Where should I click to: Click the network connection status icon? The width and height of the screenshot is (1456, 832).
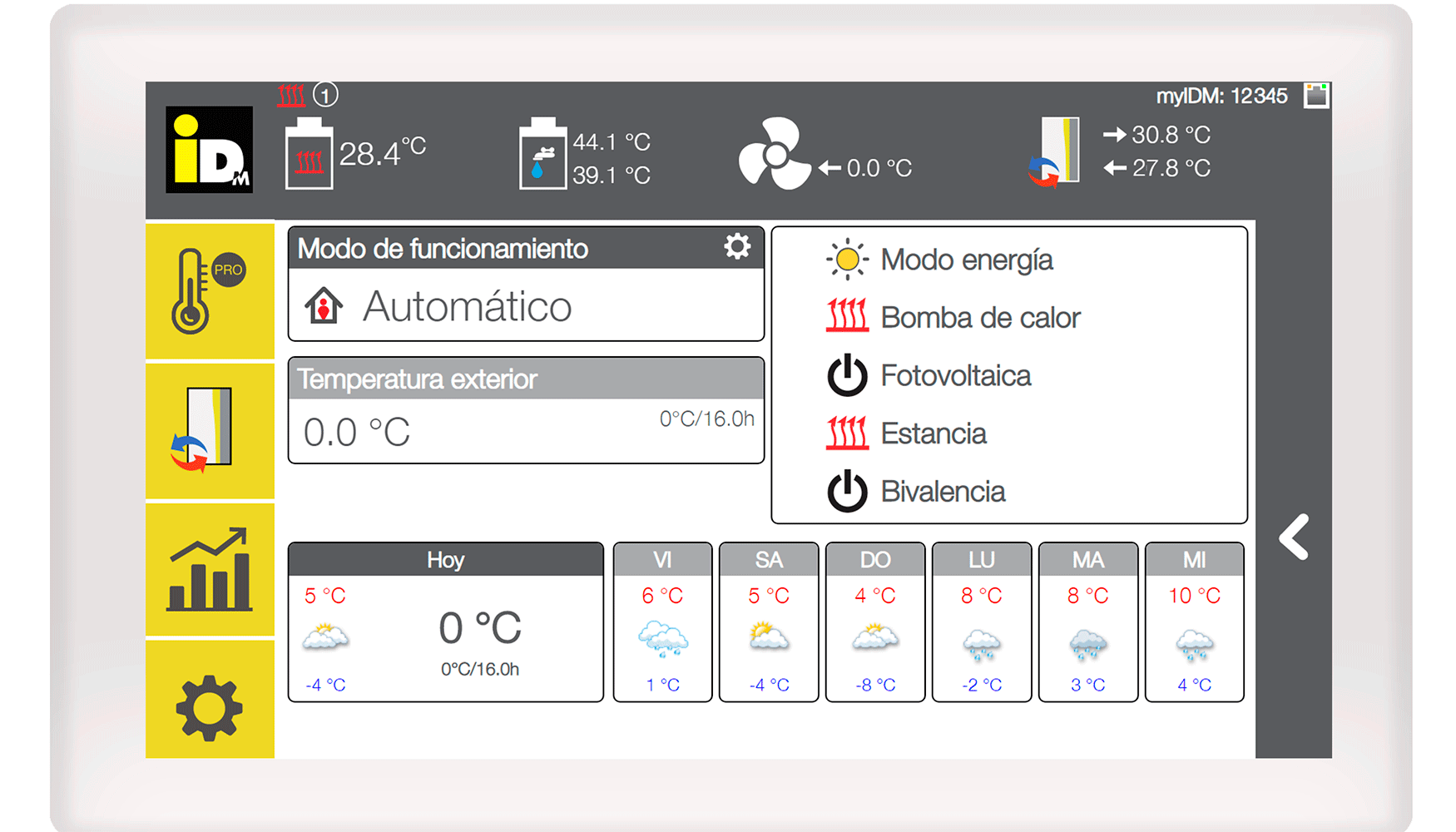tap(1316, 96)
